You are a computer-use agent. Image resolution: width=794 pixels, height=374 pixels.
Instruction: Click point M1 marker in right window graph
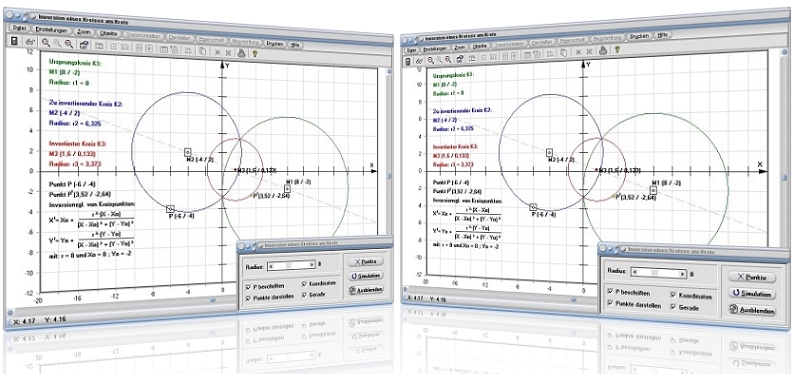pos(653,190)
